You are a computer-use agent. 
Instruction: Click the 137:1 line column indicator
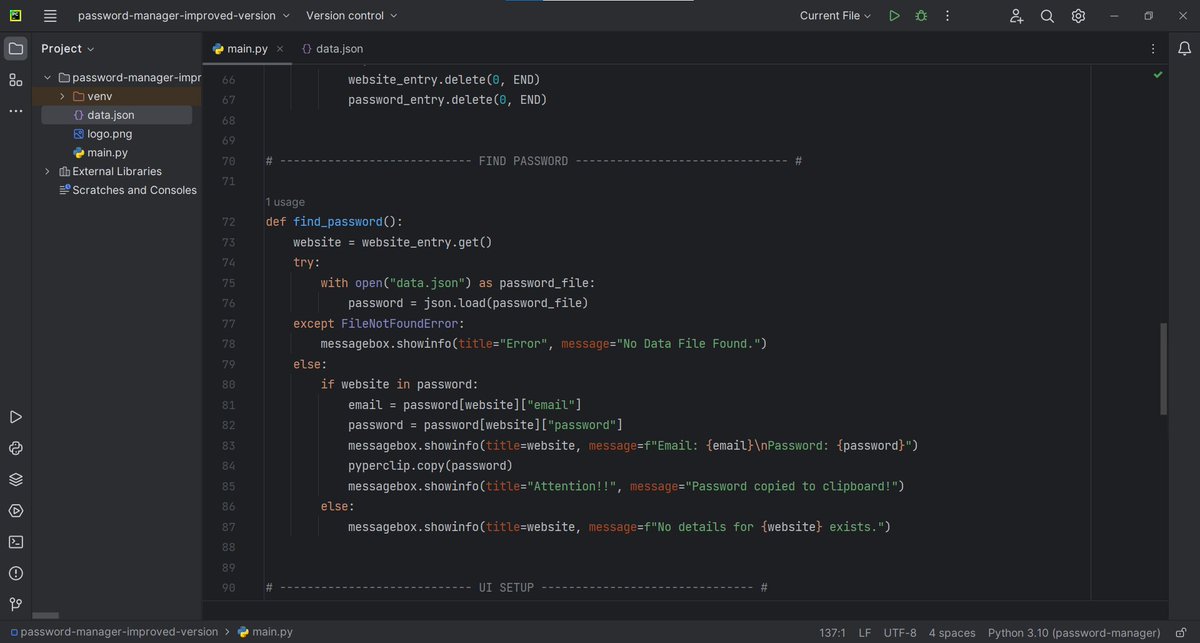click(x=832, y=633)
